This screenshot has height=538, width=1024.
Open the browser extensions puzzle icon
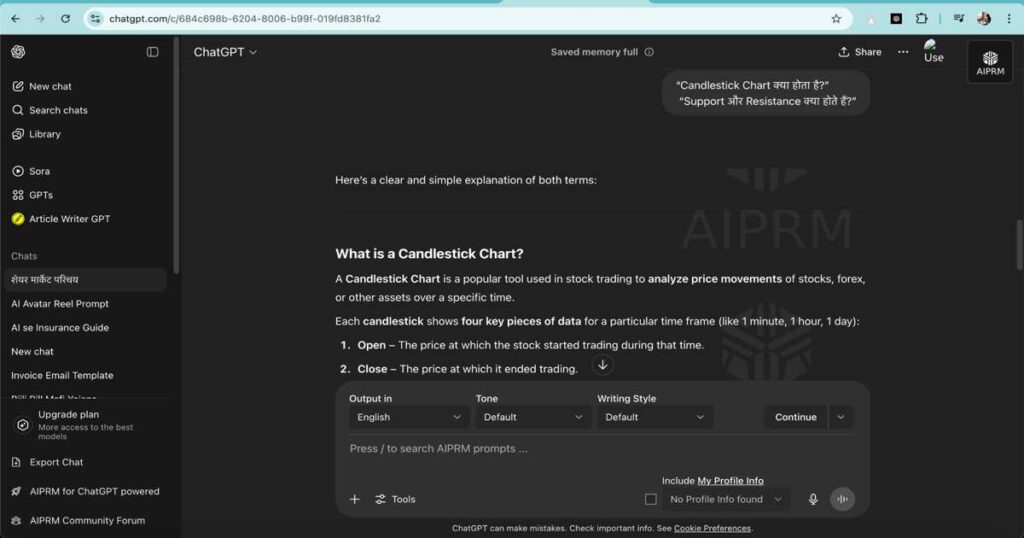921,19
